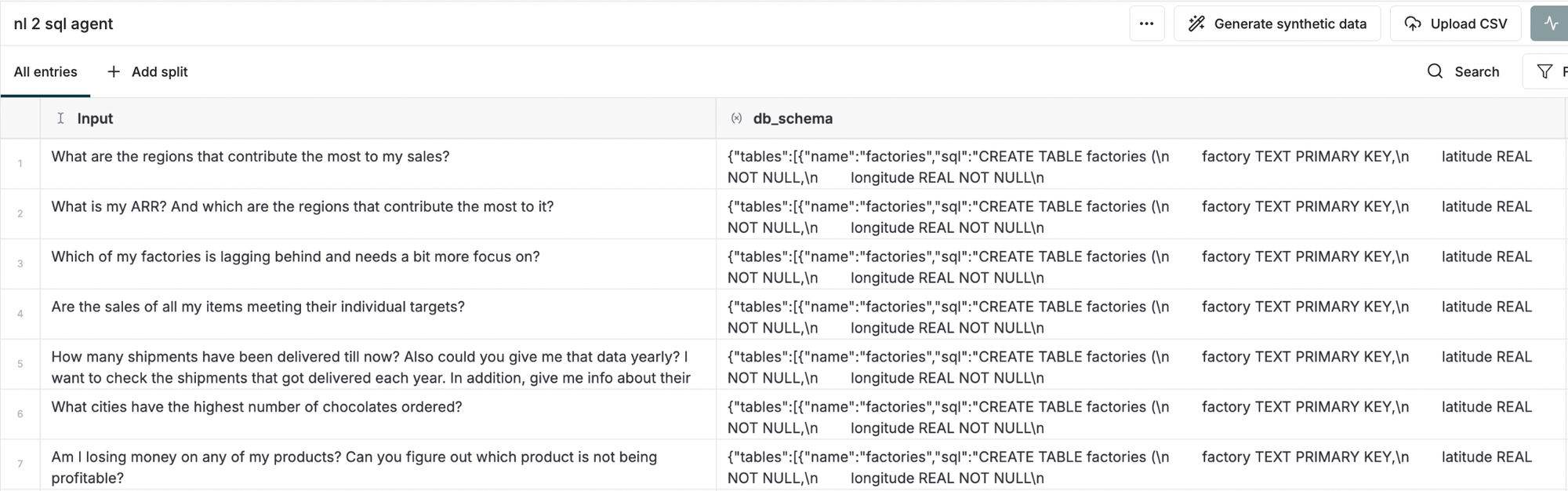Screen dimensions: 1568x491
Task: Open the filter funnel icon
Action: (x=1544, y=71)
